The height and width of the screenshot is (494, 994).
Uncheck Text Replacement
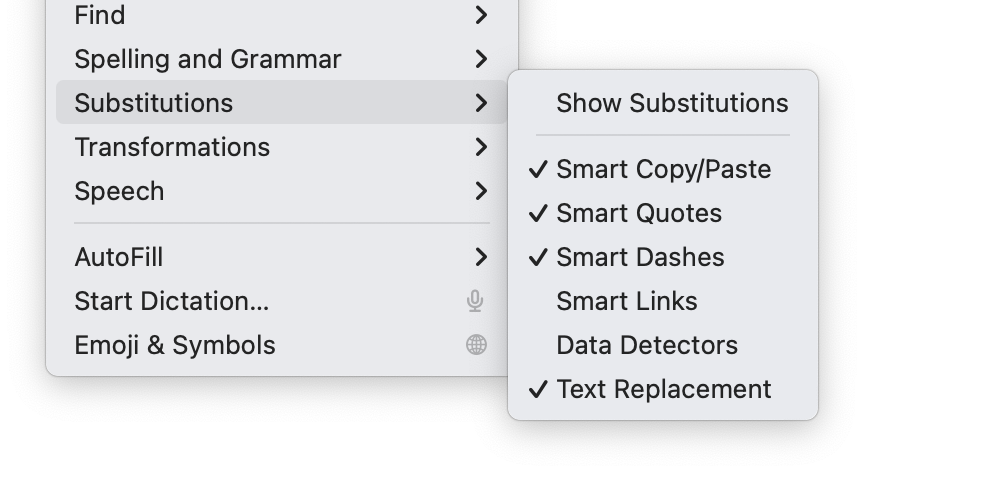(x=664, y=389)
